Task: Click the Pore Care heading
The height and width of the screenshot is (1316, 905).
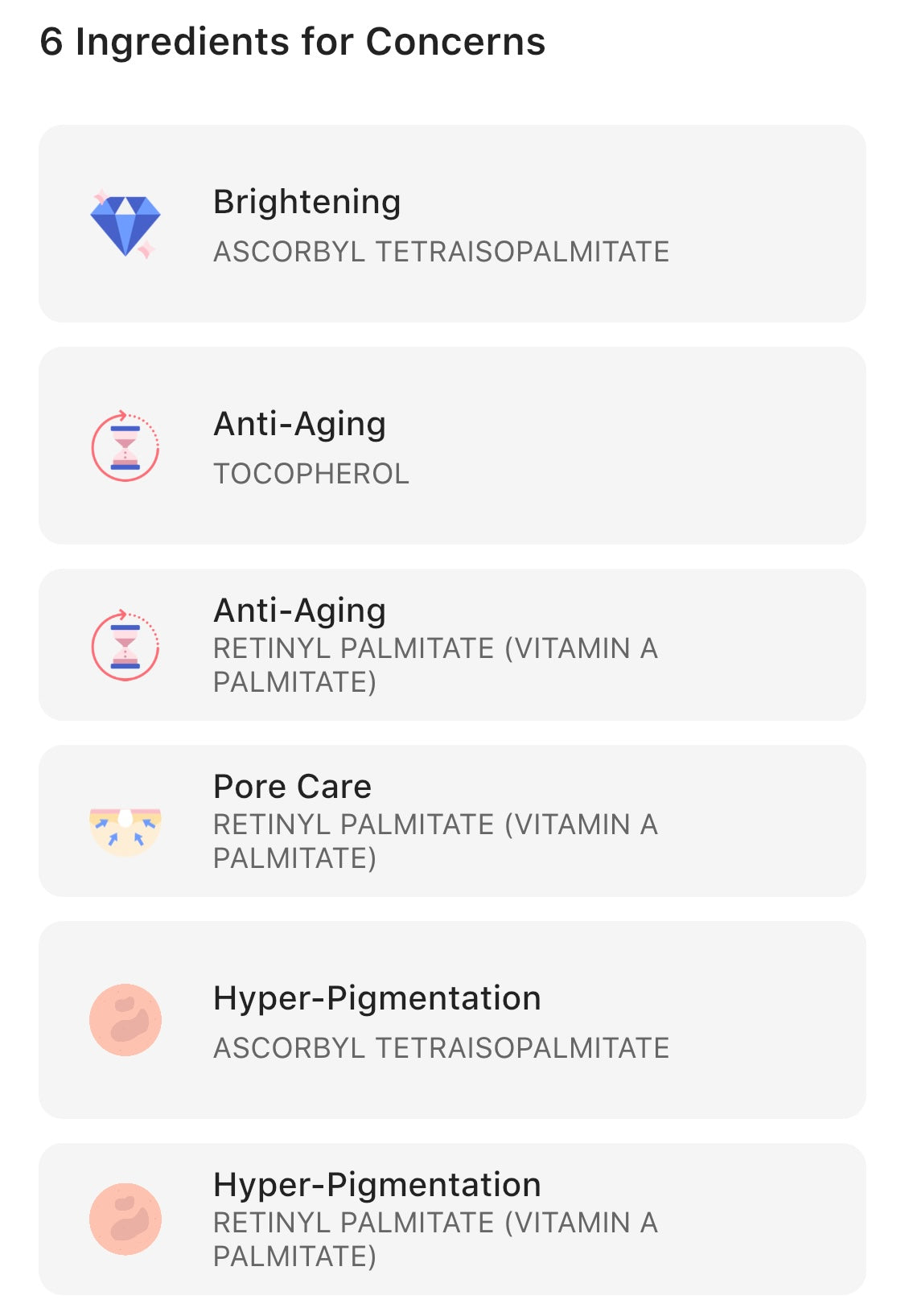Action: point(292,787)
